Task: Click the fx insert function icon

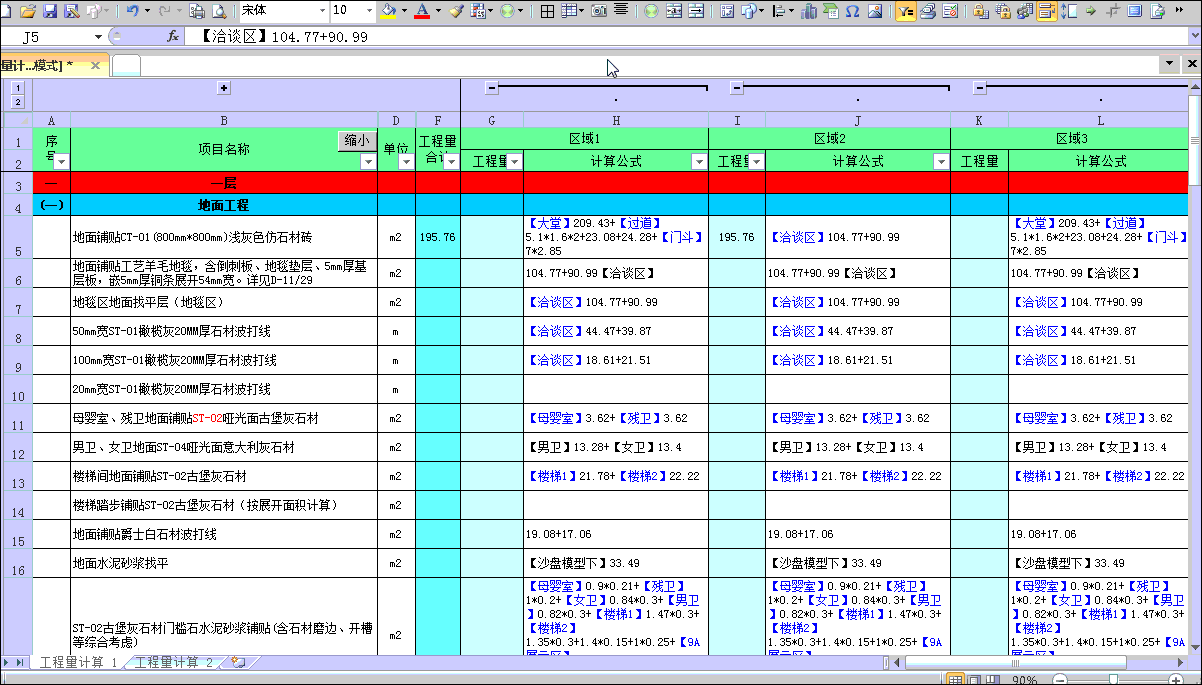Action: 172,37
